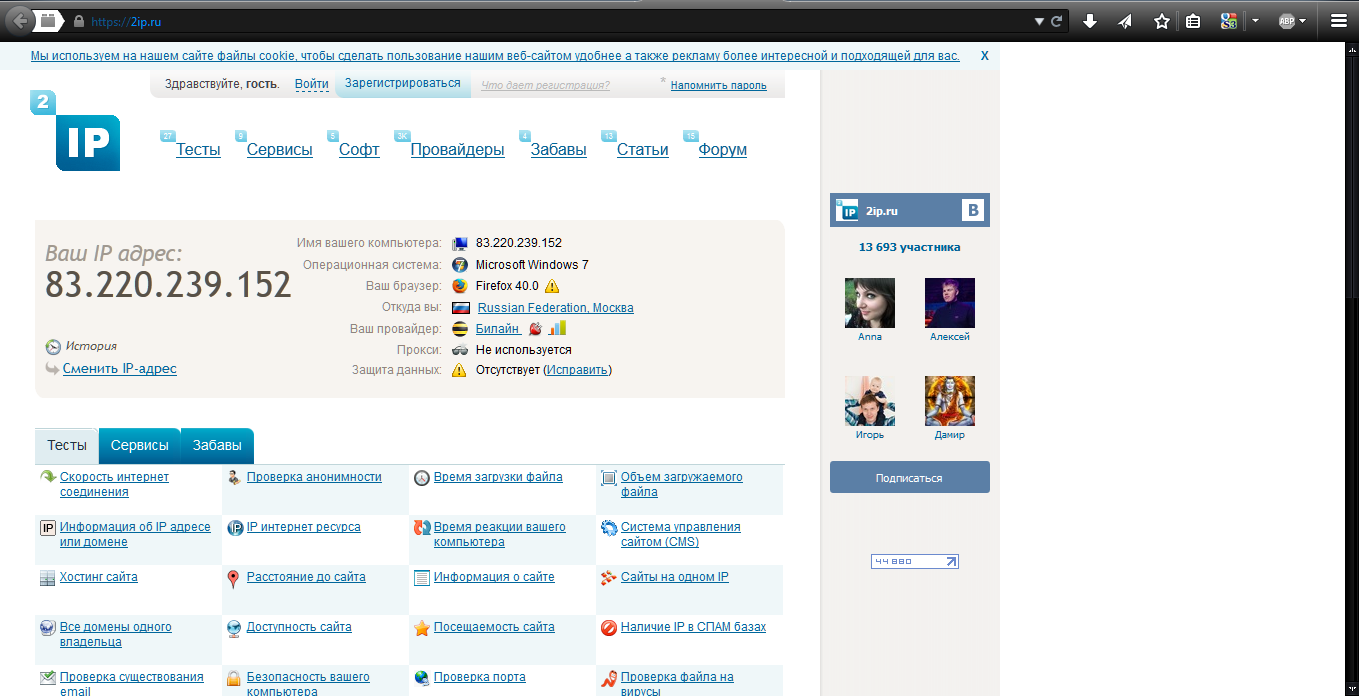This screenshot has height=696, width=1359.
Task: Click the page vertical scrollbar
Action: 1351,370
